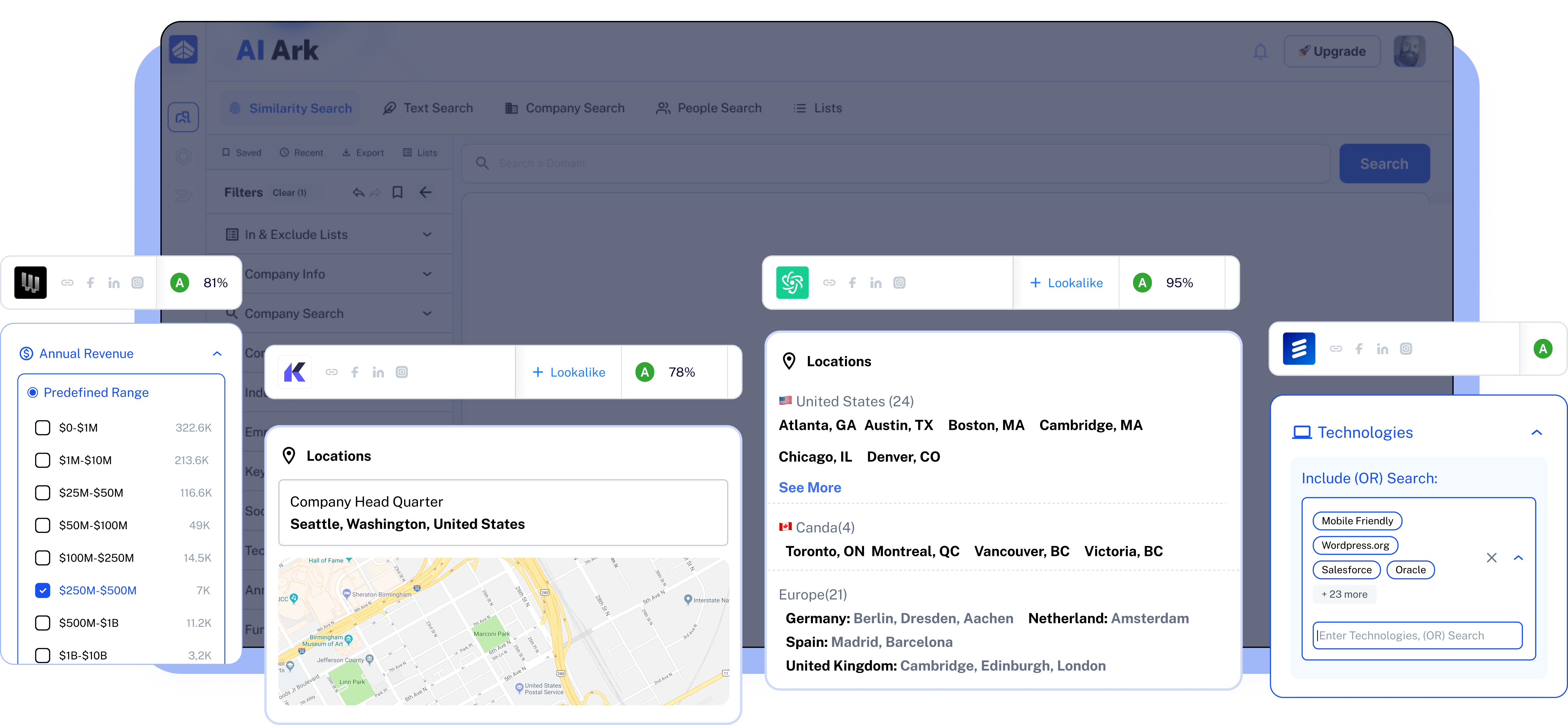Collapse the Annual Revenue panel

tap(217, 354)
